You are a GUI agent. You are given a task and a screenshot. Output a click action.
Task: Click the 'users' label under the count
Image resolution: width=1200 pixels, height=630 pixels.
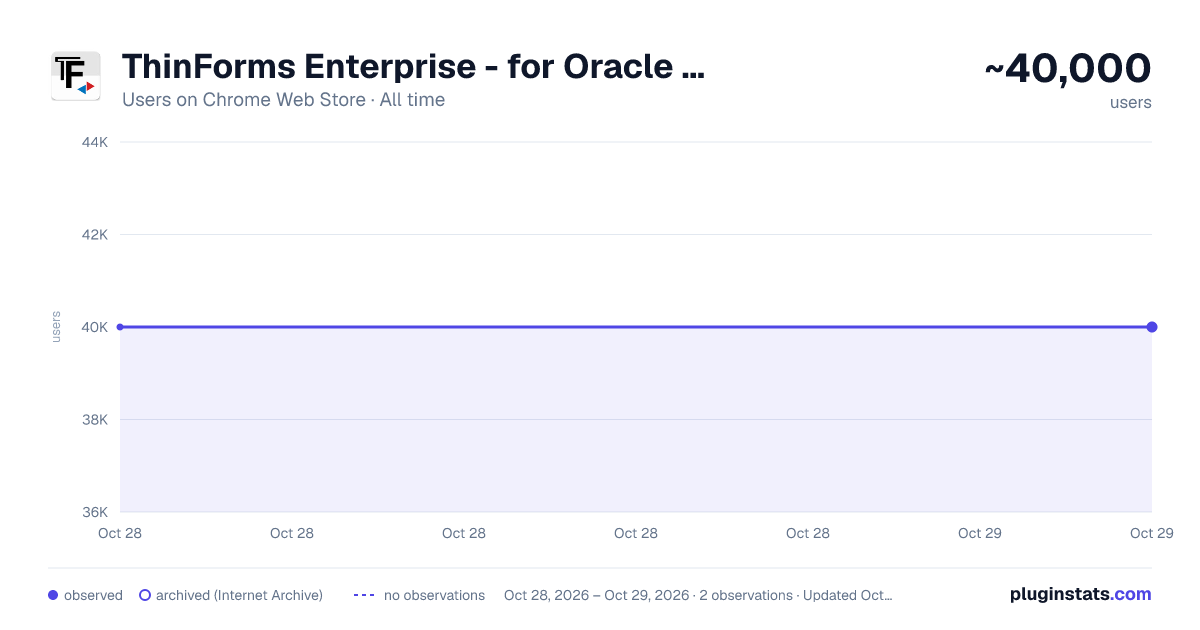pos(1131,102)
